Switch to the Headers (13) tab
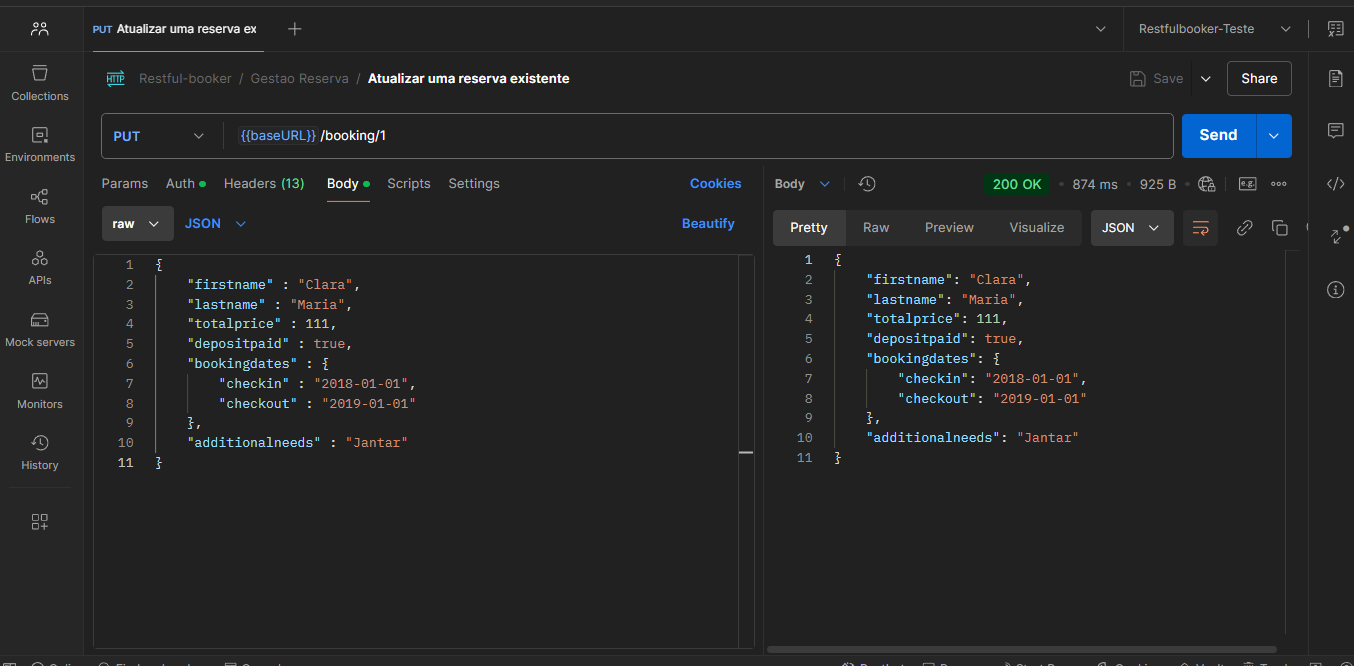 click(264, 184)
